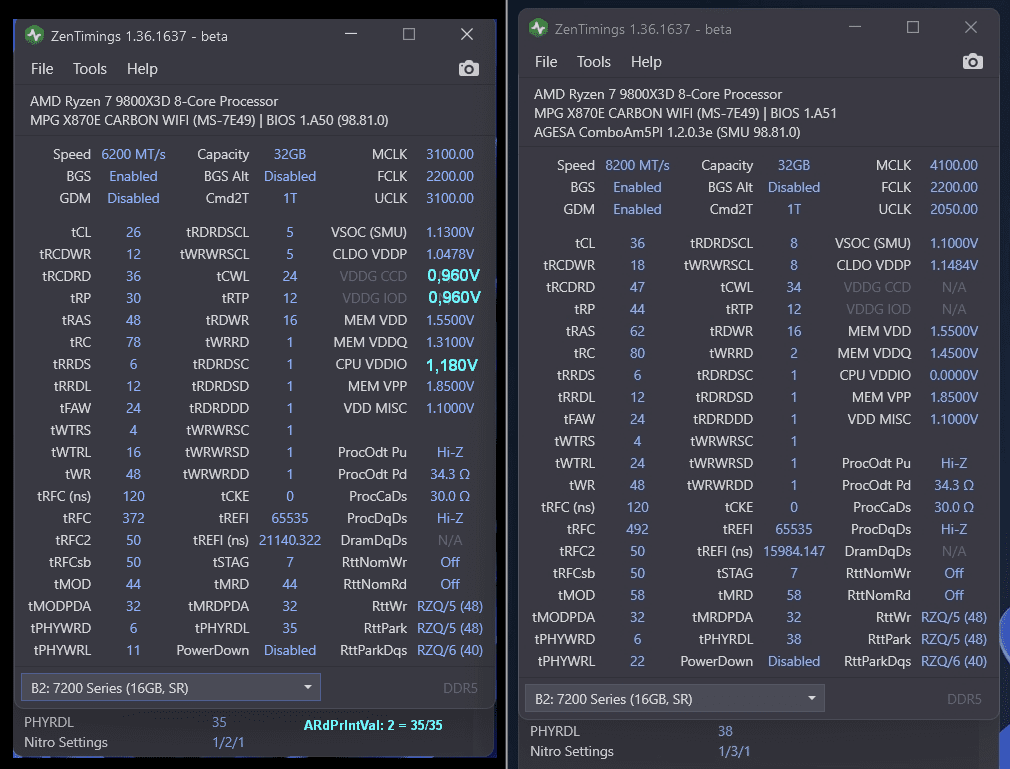Viewport: 1010px width, 769px height.
Task: Select the 6200 MT/s speed value in left window
Action: coord(133,155)
